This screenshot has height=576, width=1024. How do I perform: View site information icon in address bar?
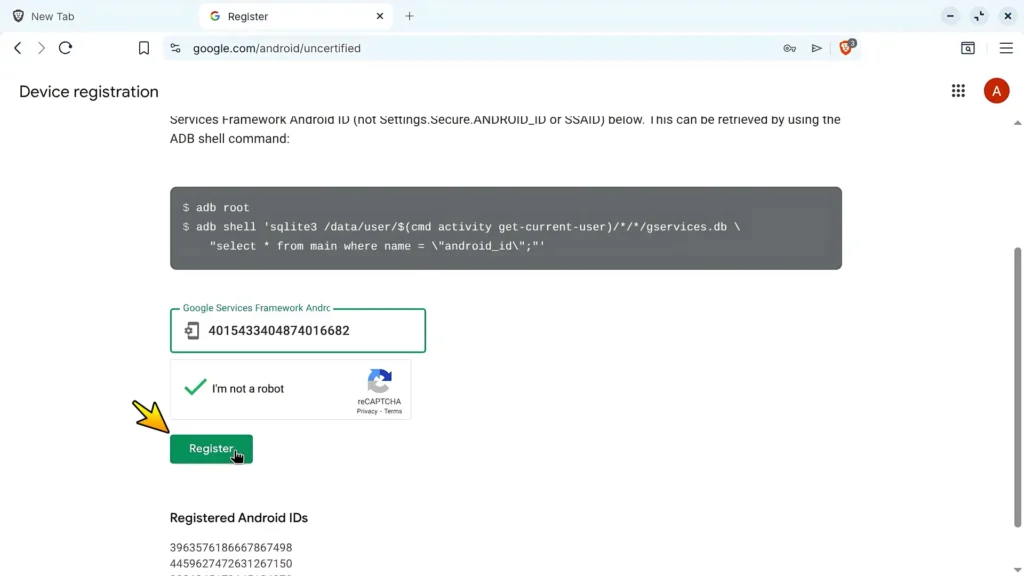[175, 48]
